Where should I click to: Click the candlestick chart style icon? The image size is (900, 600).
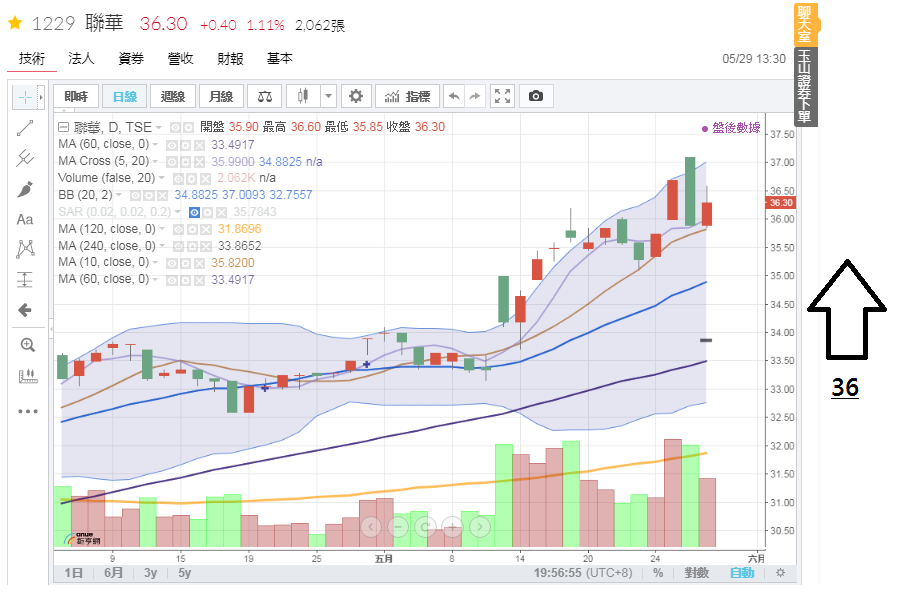303,96
